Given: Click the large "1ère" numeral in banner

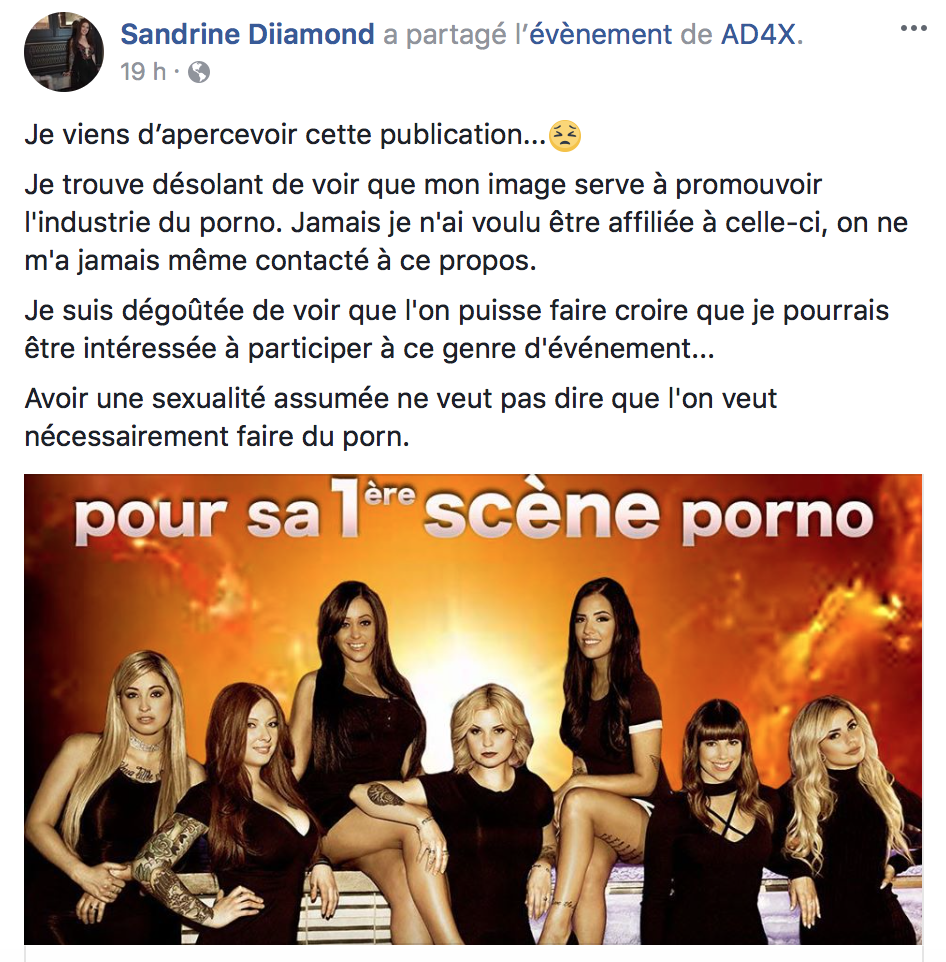Looking at the screenshot, I should click(372, 508).
